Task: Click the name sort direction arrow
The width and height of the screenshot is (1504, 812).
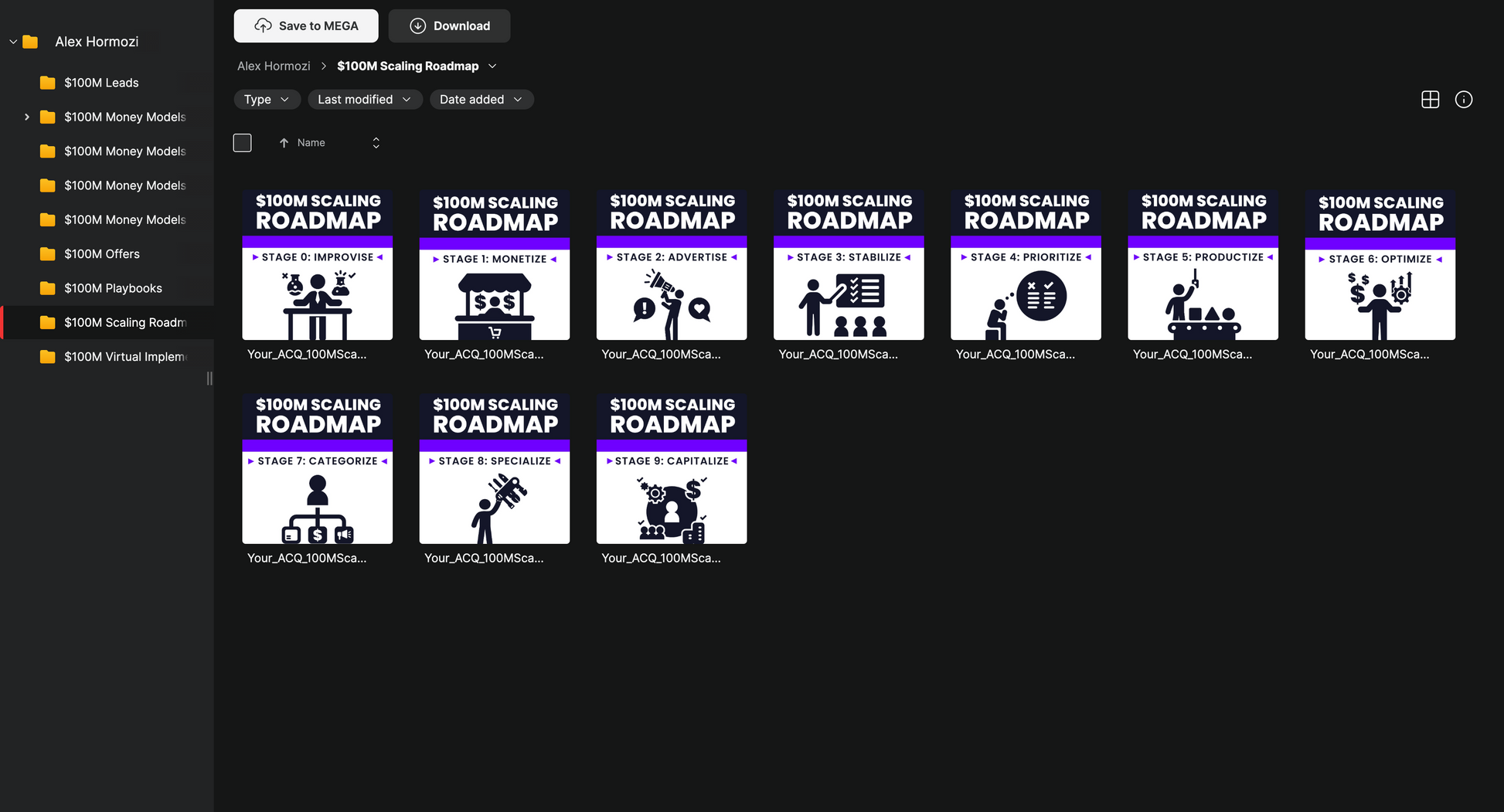Action: (284, 143)
